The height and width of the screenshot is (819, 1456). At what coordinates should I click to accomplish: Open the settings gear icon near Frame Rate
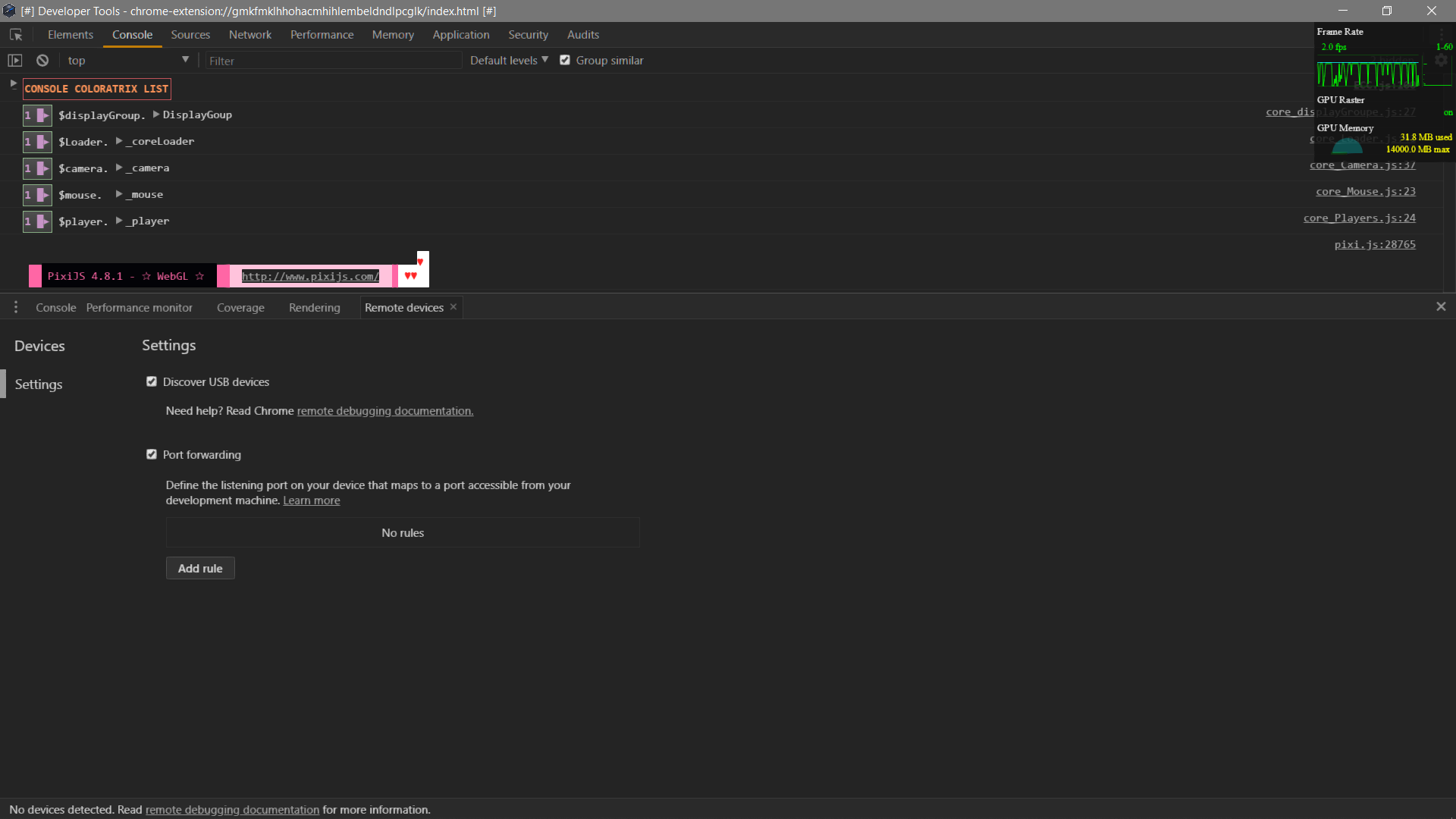(1442, 61)
